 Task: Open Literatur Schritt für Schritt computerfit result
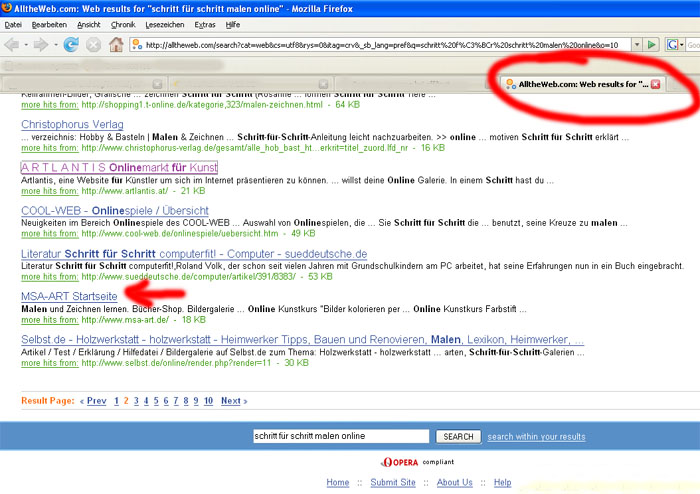(194, 254)
